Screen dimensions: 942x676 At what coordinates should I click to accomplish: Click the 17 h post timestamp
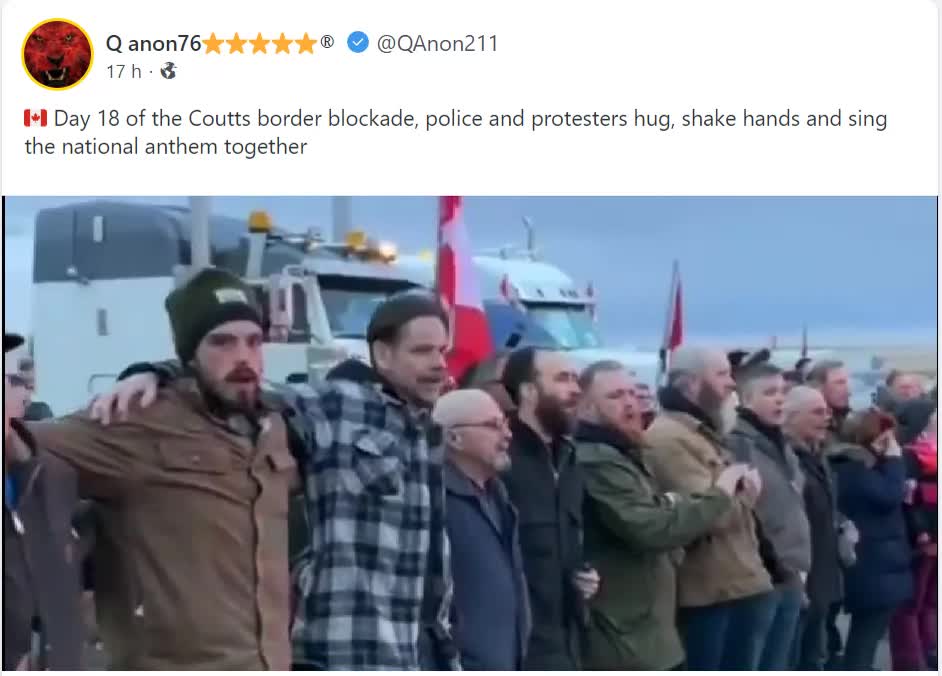pos(124,72)
